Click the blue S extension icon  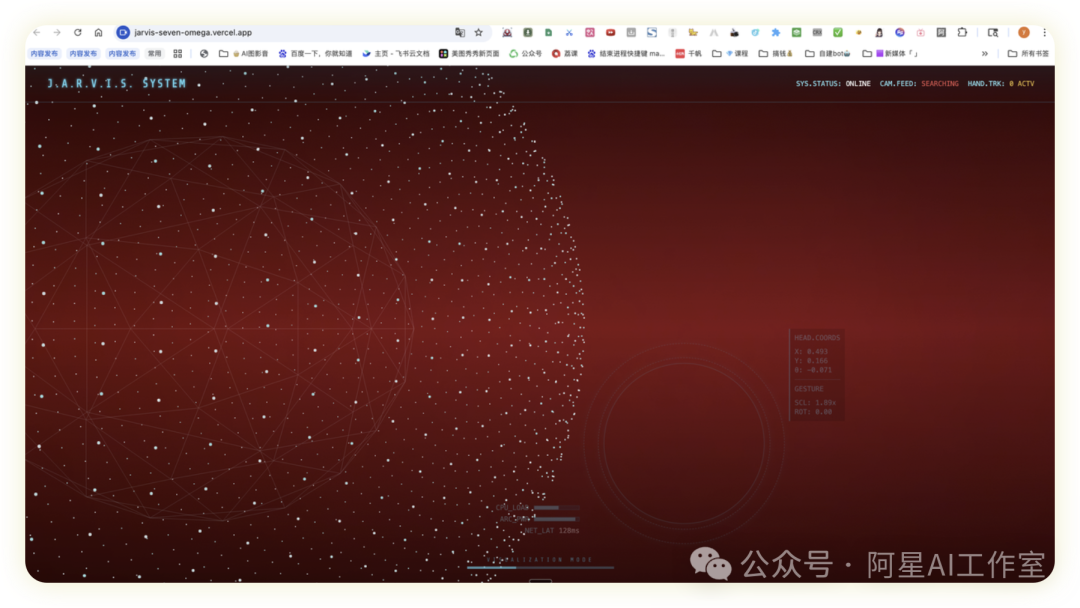point(652,32)
